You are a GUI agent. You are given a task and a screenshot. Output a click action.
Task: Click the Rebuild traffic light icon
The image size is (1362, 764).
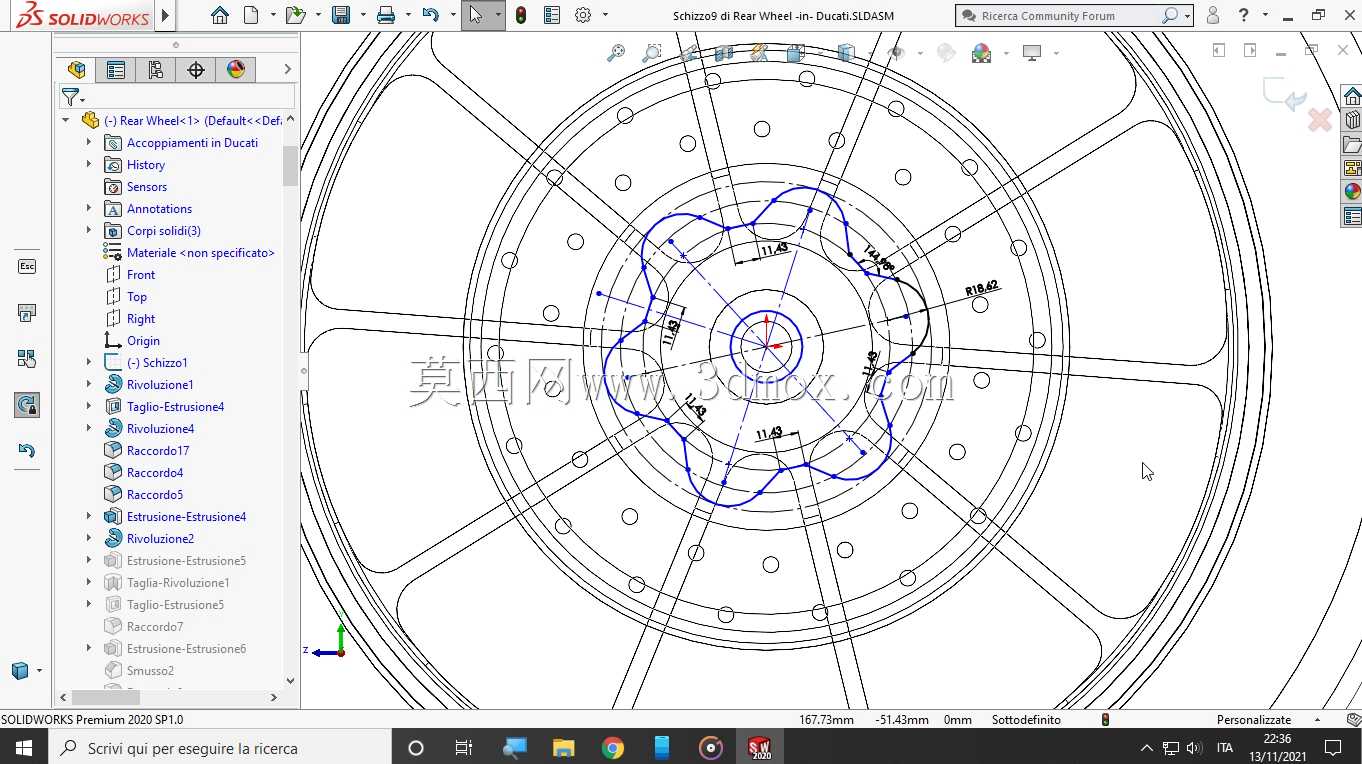(521, 15)
